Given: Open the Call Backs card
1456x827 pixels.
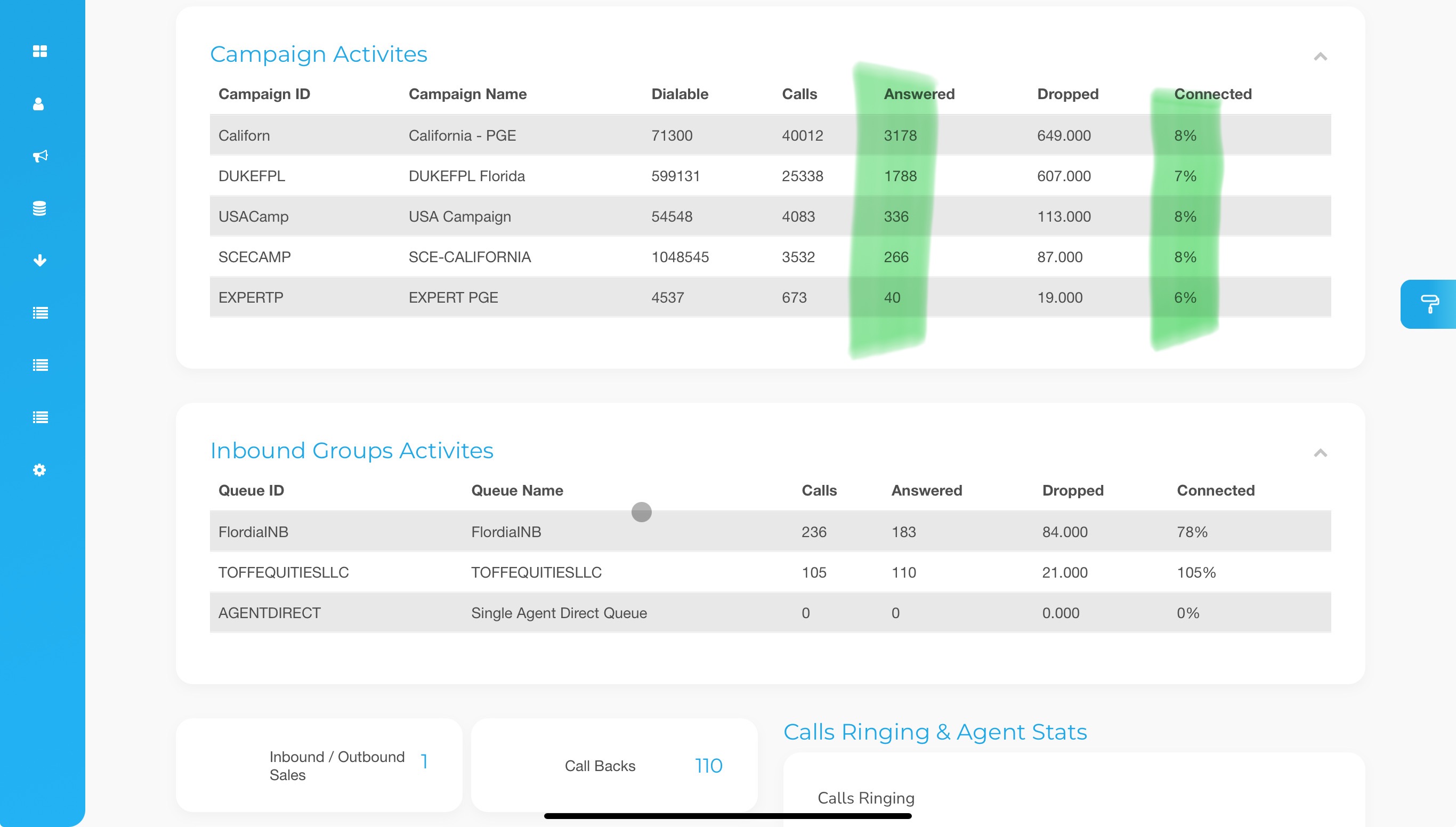Looking at the screenshot, I should point(614,766).
